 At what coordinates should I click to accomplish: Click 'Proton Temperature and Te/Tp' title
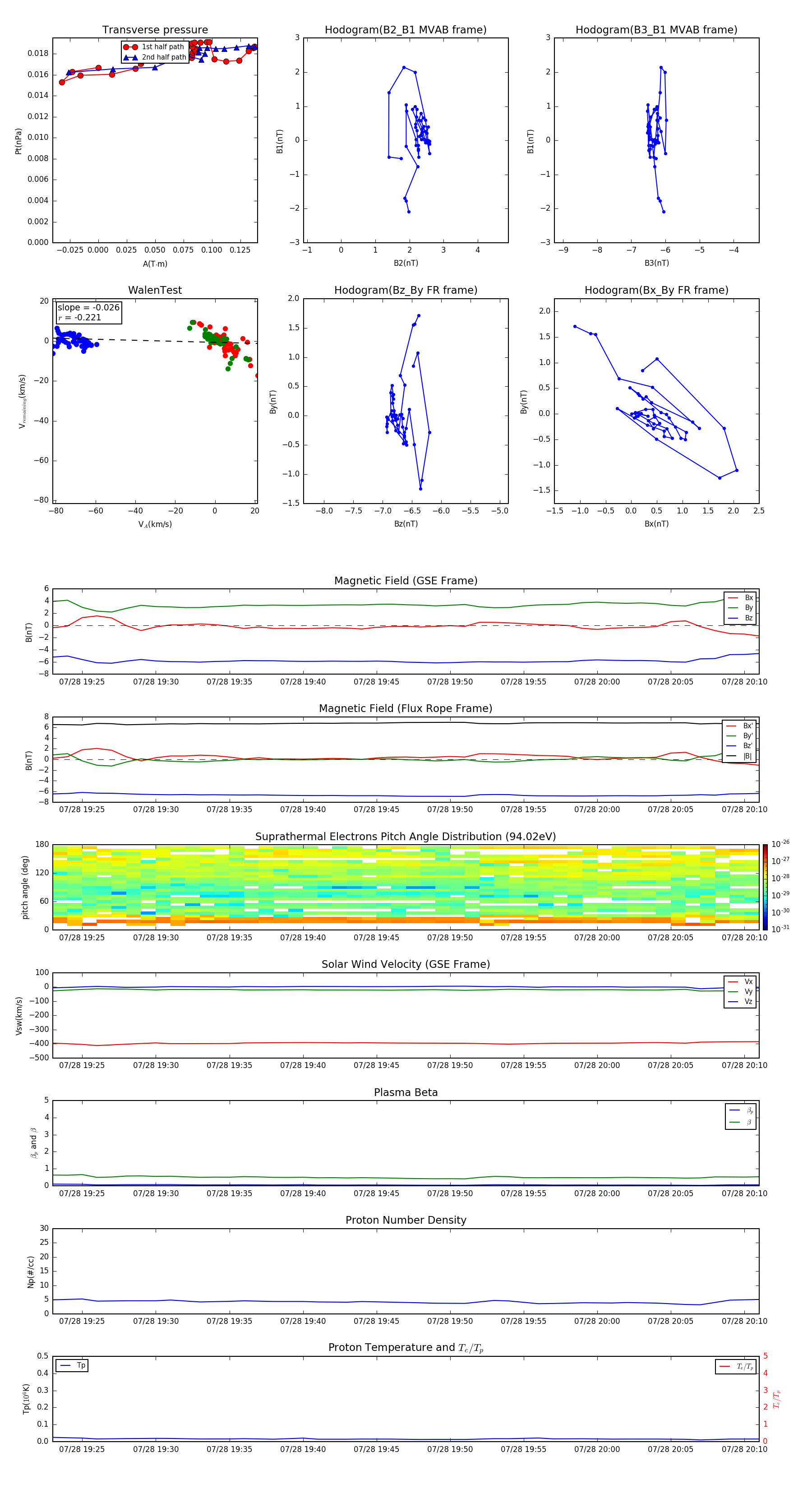(x=406, y=1348)
